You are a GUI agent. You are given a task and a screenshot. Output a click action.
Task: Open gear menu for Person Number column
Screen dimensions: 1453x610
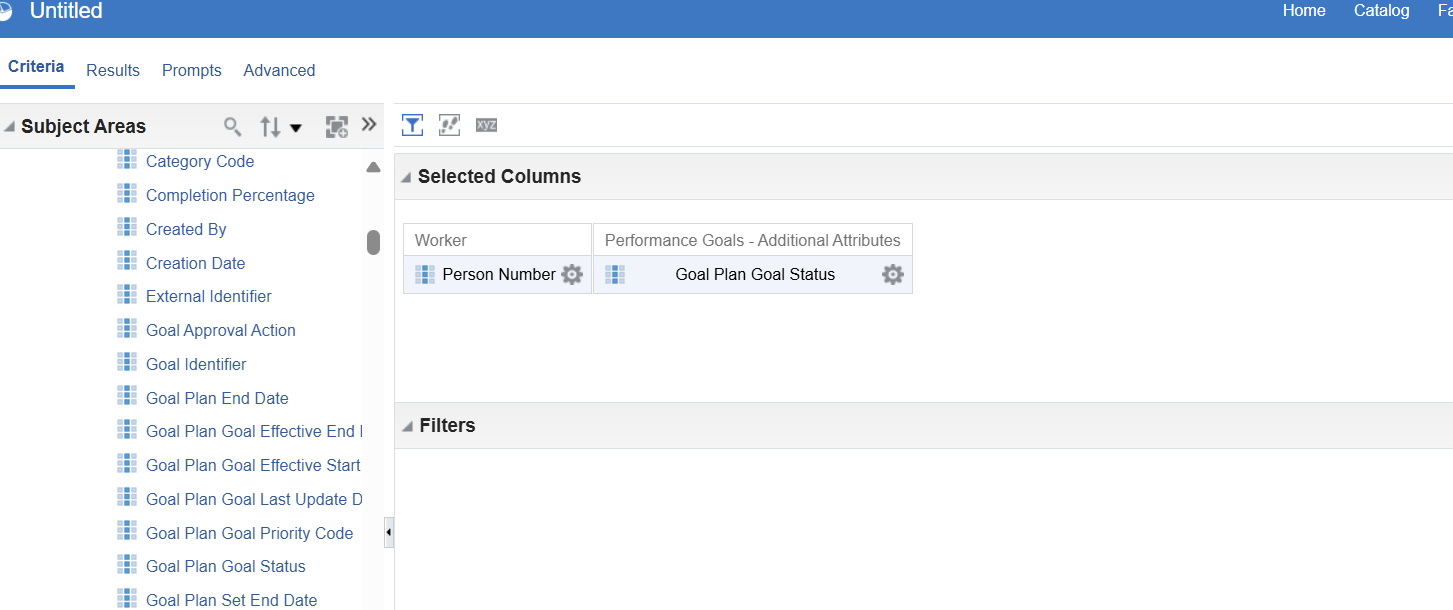tap(572, 274)
